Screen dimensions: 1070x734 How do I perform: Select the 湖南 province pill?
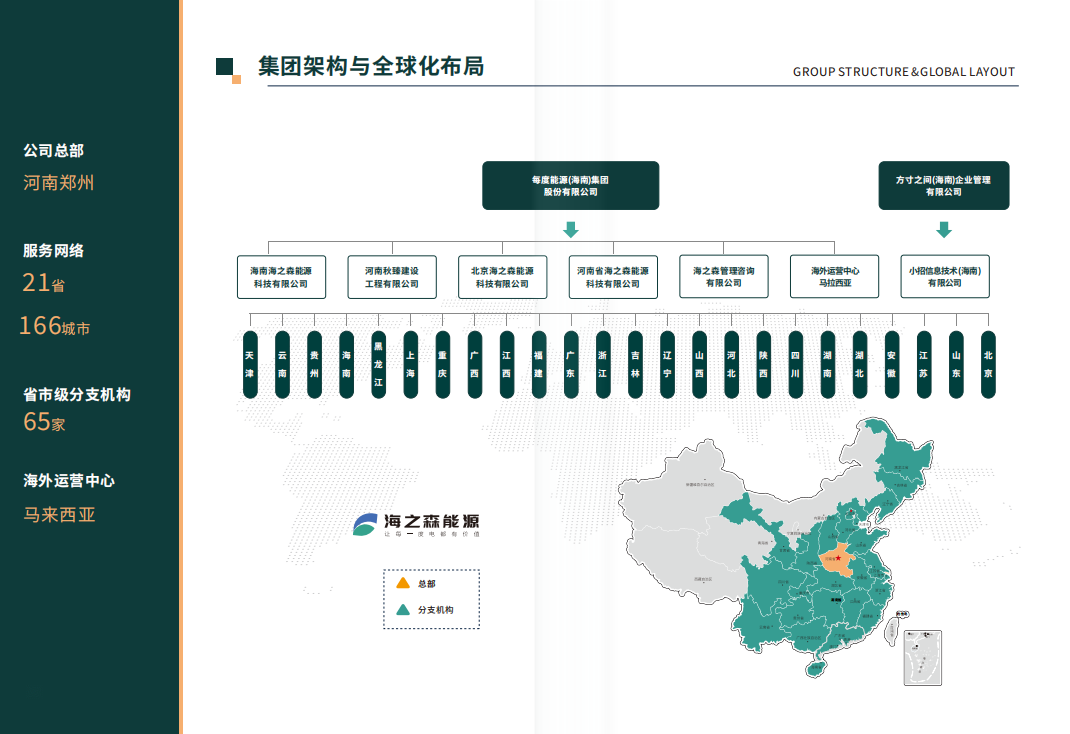[828, 364]
